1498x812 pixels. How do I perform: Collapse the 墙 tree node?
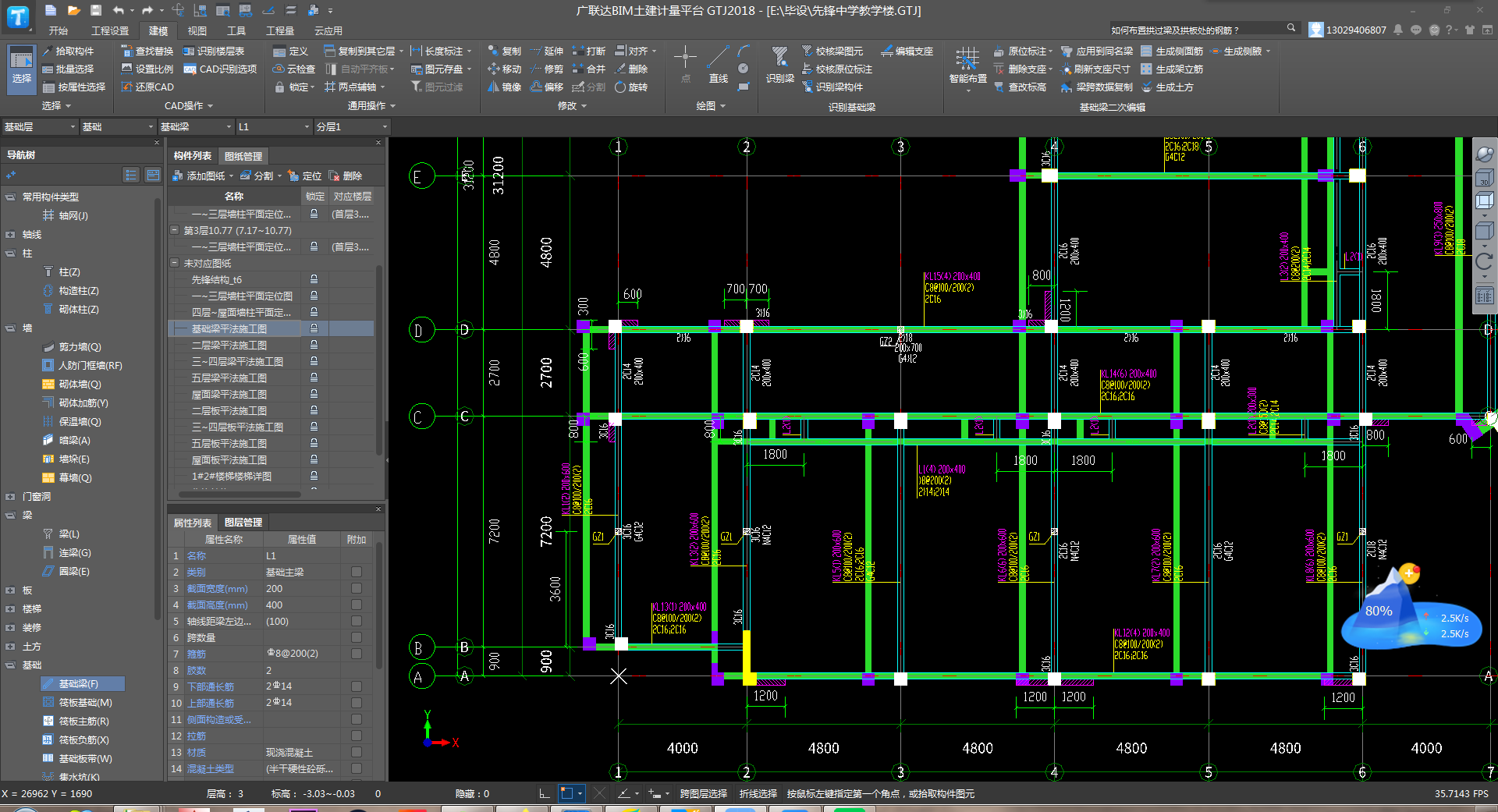(10, 328)
